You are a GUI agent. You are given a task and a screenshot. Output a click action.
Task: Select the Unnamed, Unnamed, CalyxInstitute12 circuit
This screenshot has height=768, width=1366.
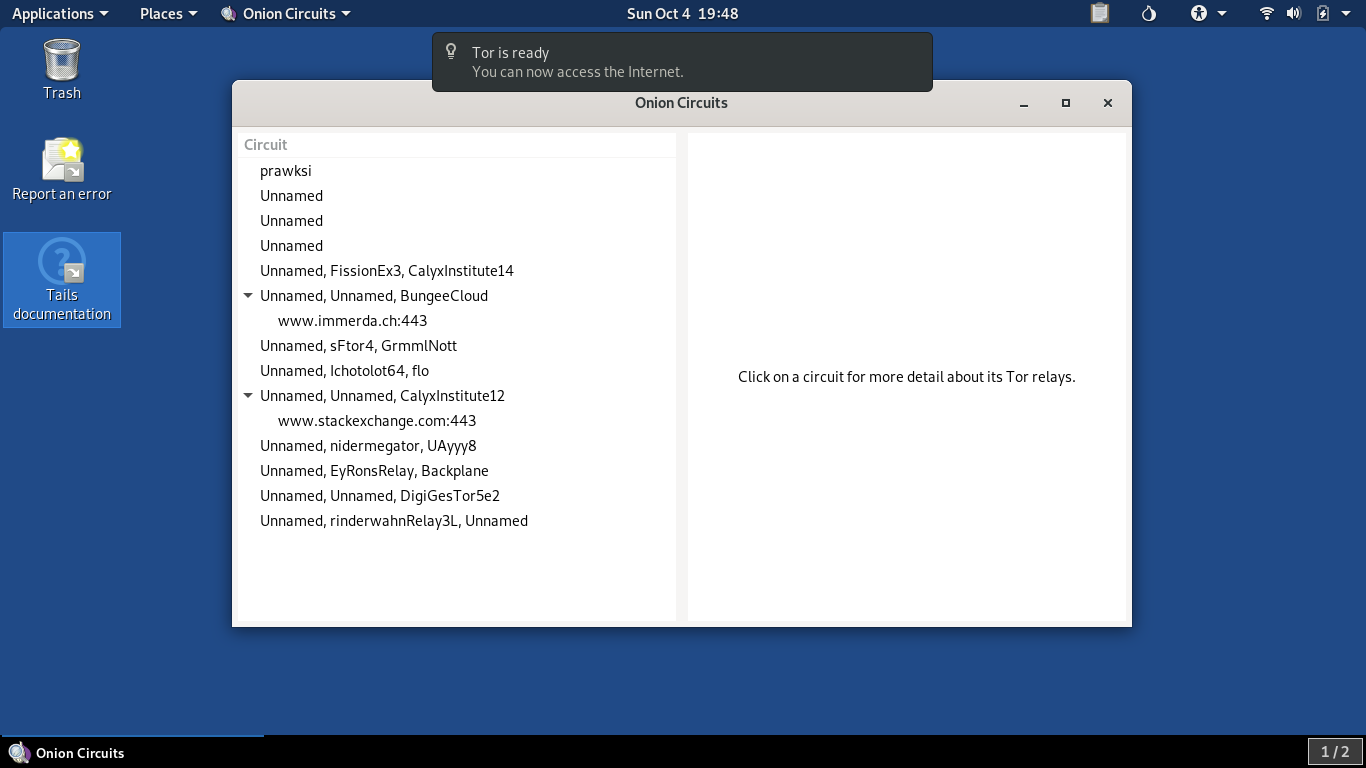(x=456, y=396)
